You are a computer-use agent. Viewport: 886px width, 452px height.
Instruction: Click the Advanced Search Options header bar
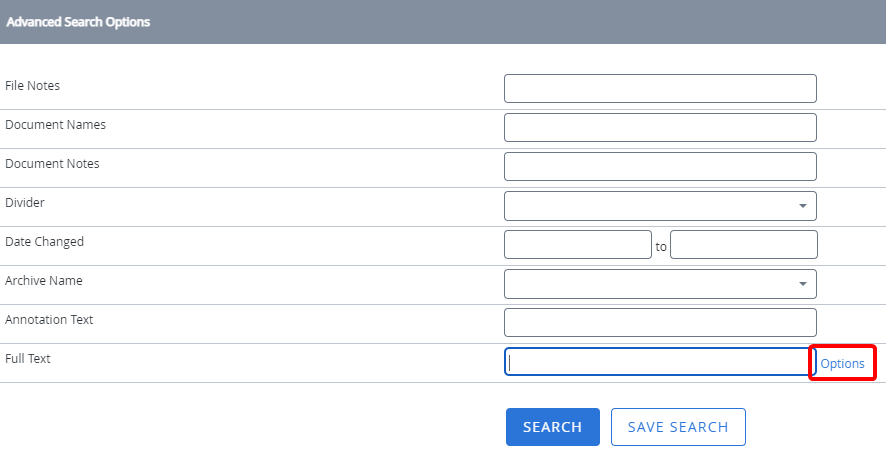[x=443, y=22]
